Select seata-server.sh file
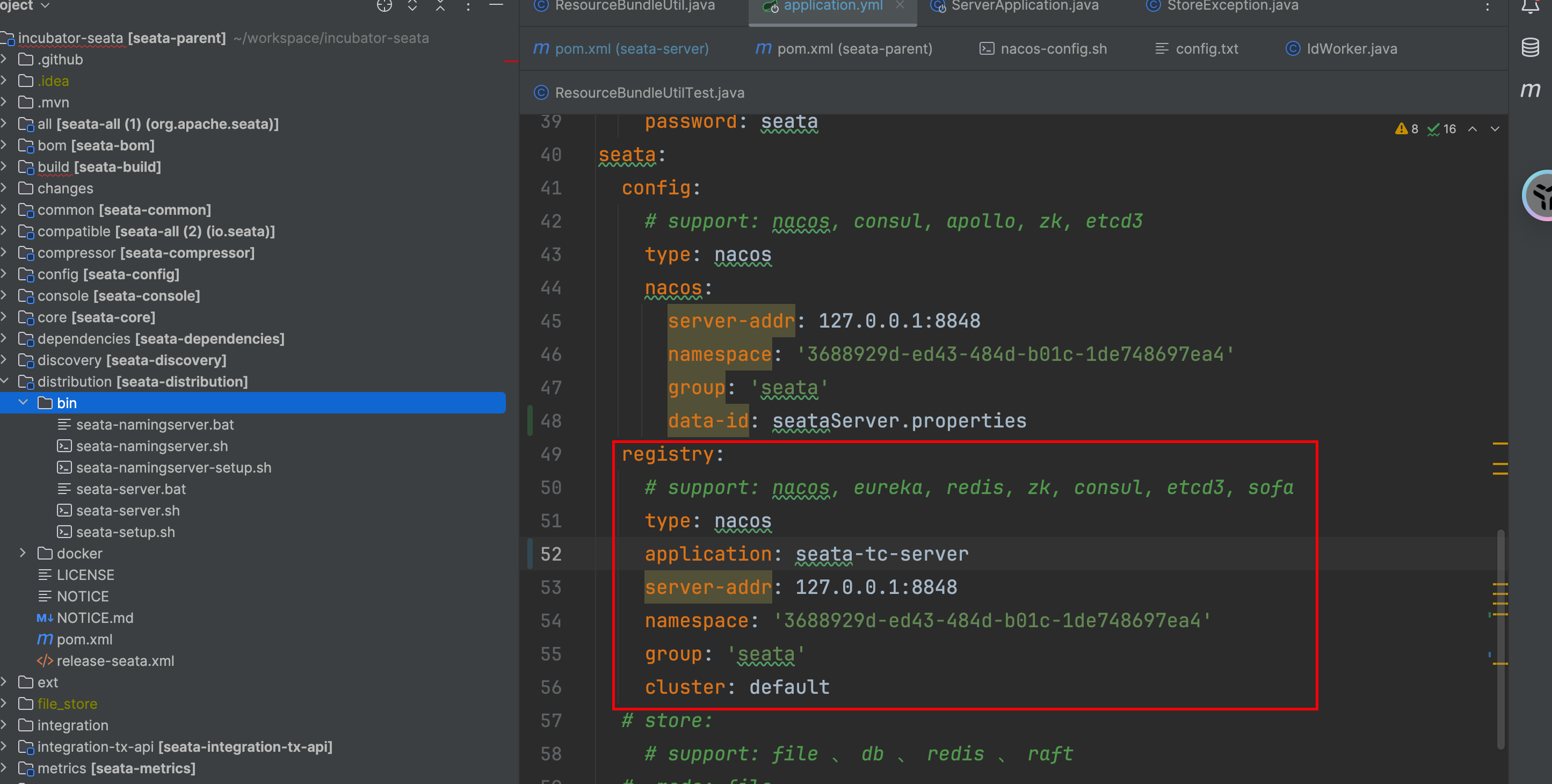This screenshot has width=1552, height=784. tap(128, 511)
